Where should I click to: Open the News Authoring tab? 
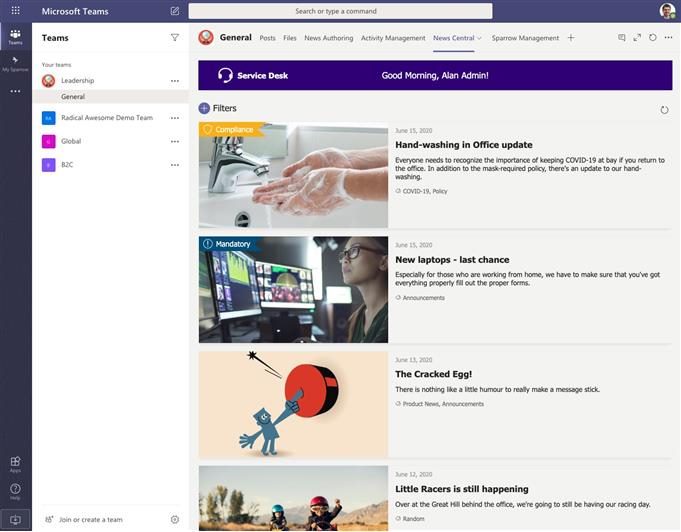(x=329, y=38)
